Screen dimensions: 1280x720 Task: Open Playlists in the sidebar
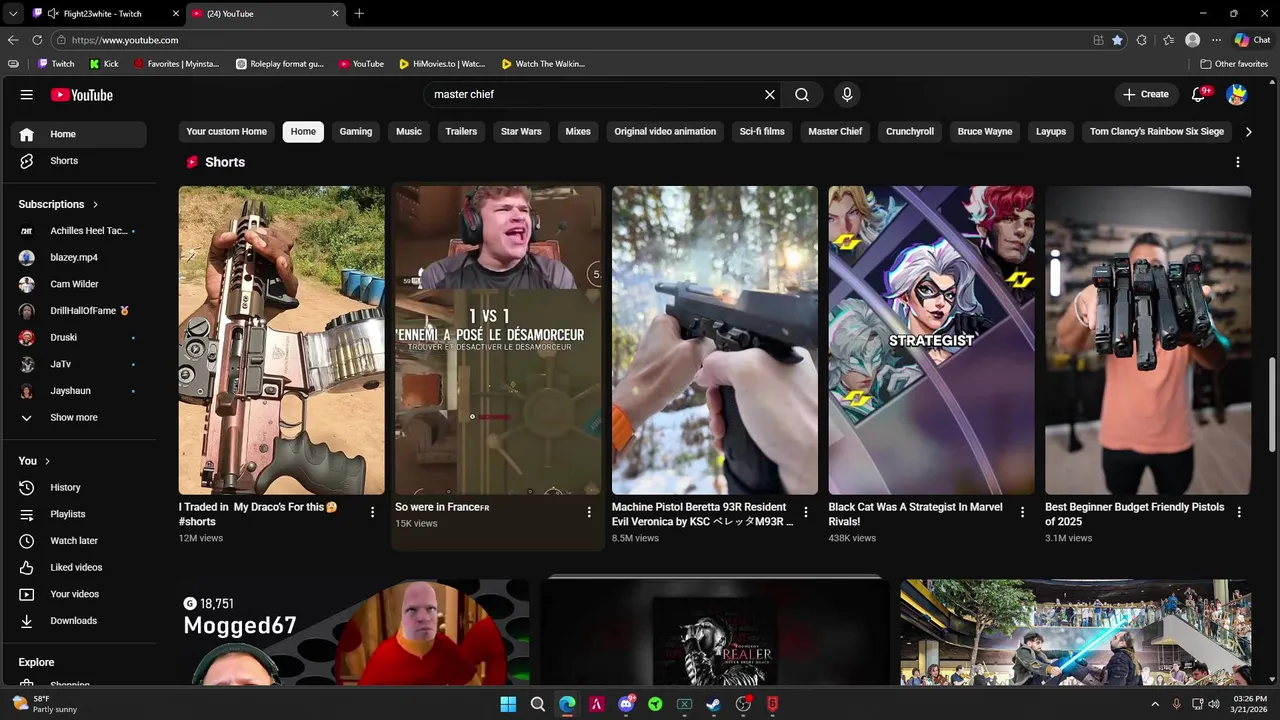tap(79, 514)
